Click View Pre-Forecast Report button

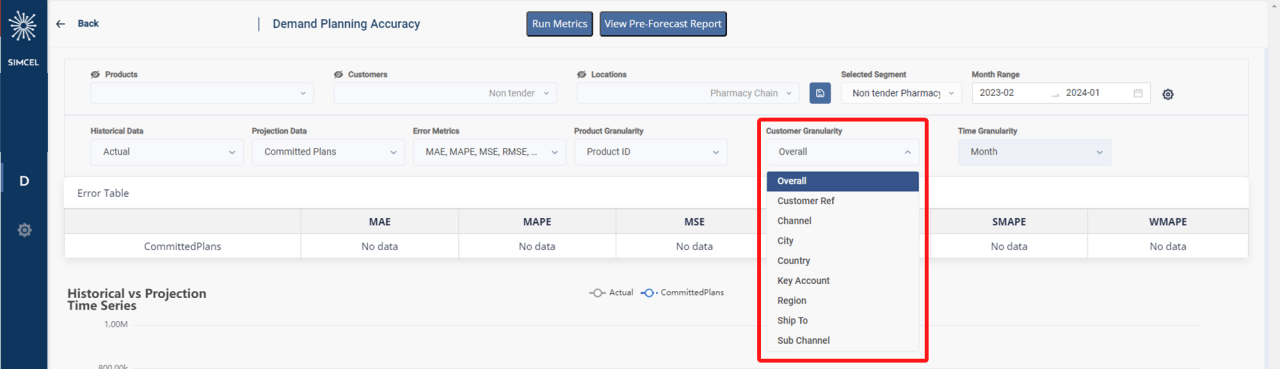[663, 24]
